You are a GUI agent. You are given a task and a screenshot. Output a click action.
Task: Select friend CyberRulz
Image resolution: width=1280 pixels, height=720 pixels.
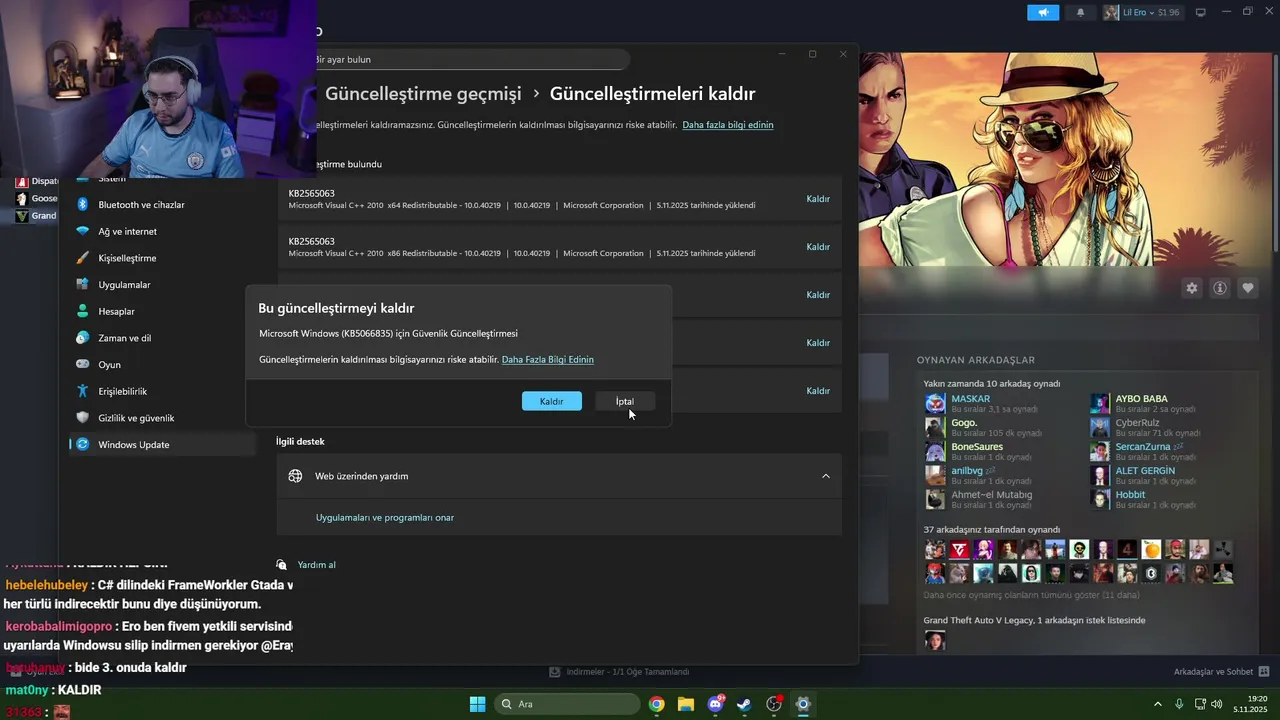coord(1137,423)
